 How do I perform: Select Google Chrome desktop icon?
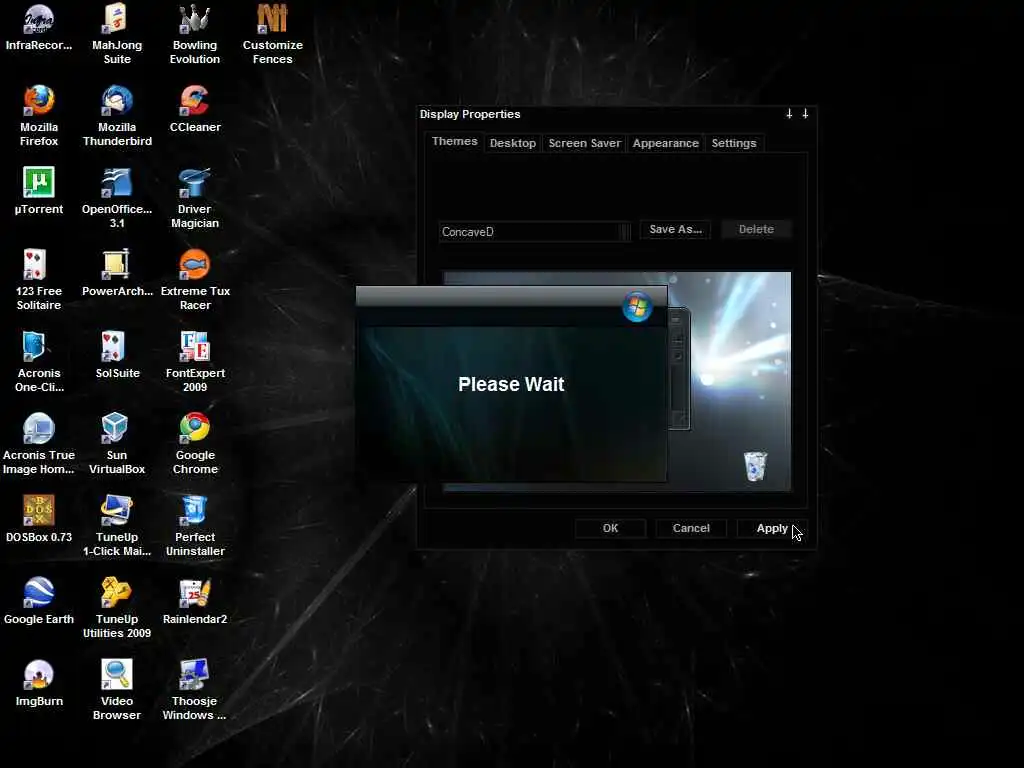195,443
